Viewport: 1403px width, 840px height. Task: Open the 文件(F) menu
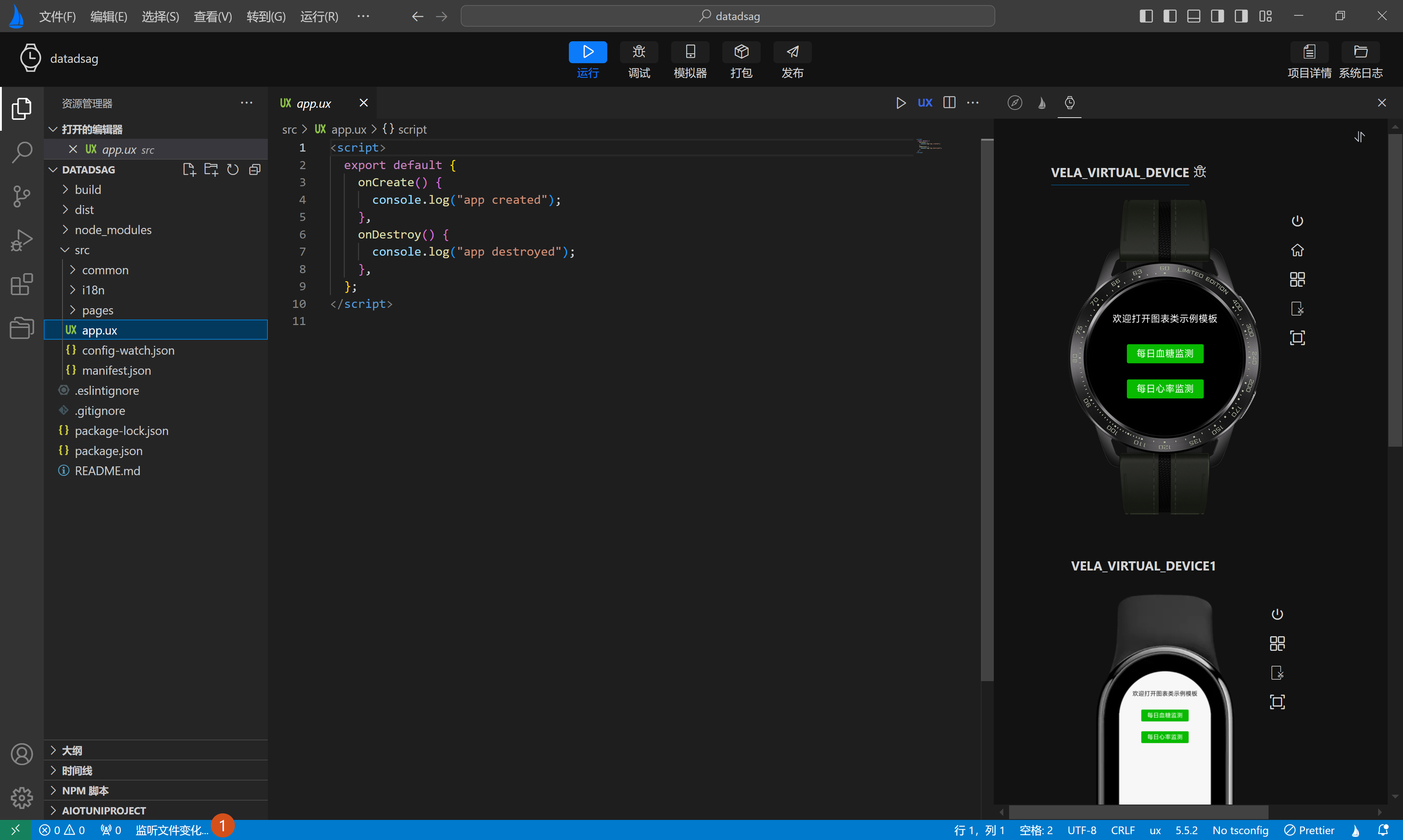(x=57, y=16)
